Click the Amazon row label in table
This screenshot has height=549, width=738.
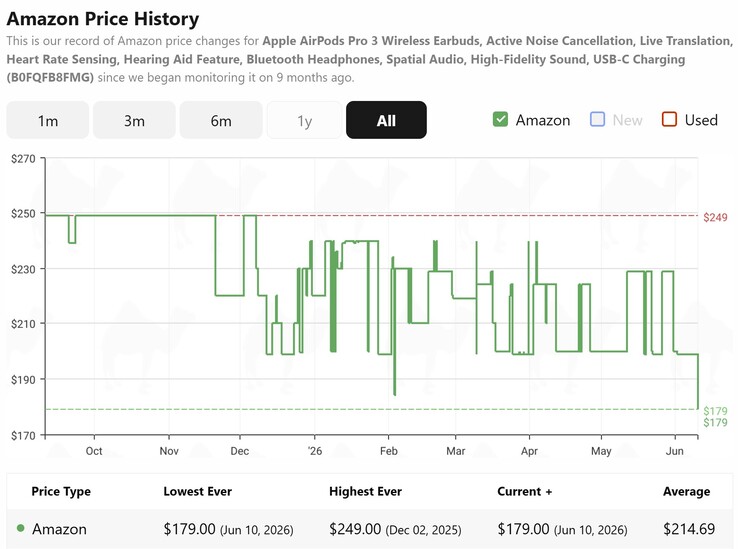pyautogui.click(x=59, y=529)
